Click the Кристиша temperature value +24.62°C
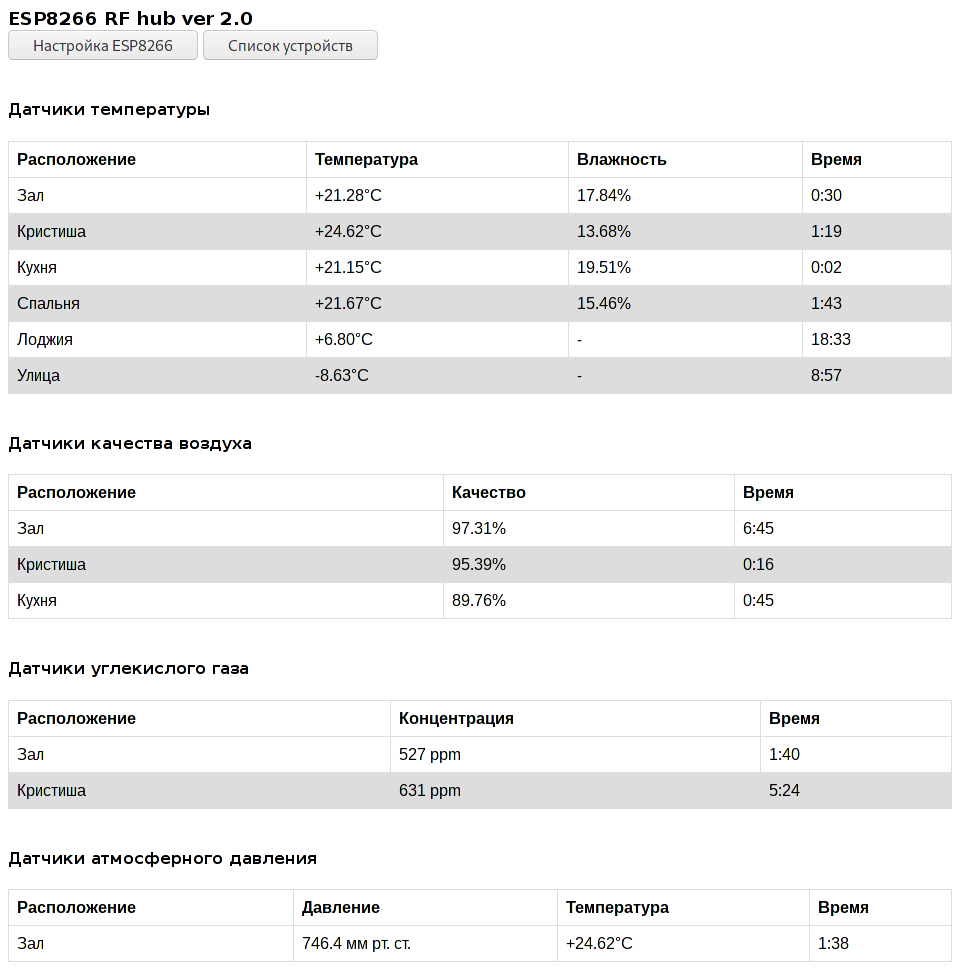The width and height of the screenshot is (960, 978). (348, 231)
